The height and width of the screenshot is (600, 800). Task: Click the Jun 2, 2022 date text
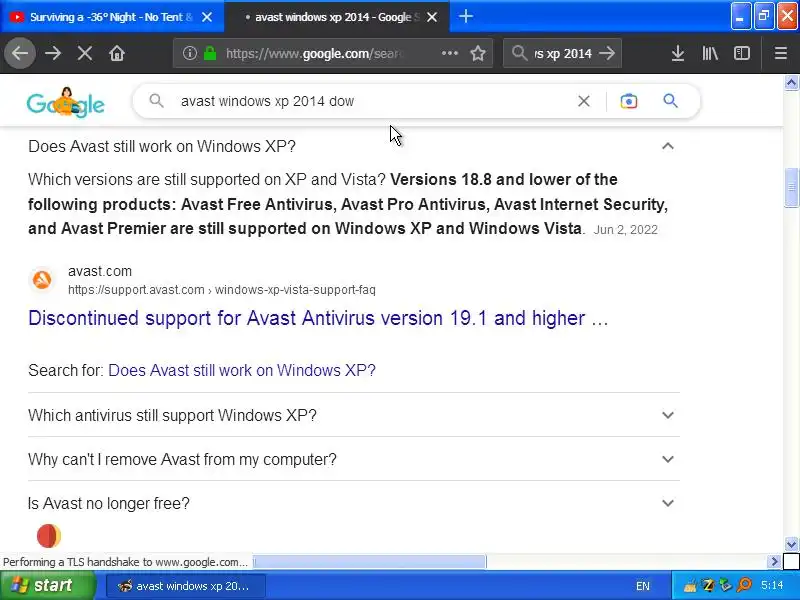point(626,230)
